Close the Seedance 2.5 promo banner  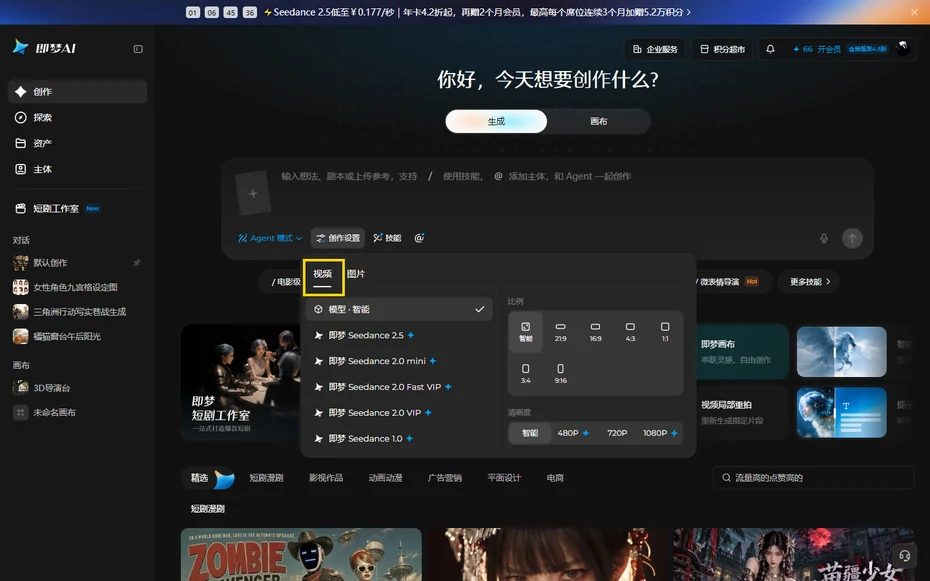[914, 12]
